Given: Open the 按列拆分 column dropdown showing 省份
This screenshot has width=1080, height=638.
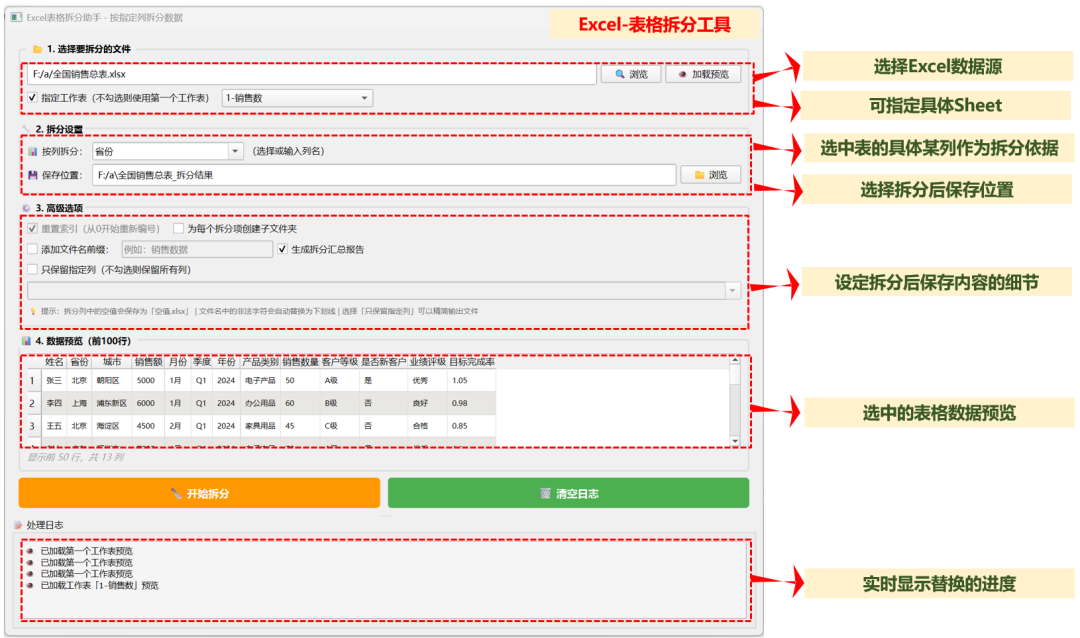Looking at the screenshot, I should (167, 151).
